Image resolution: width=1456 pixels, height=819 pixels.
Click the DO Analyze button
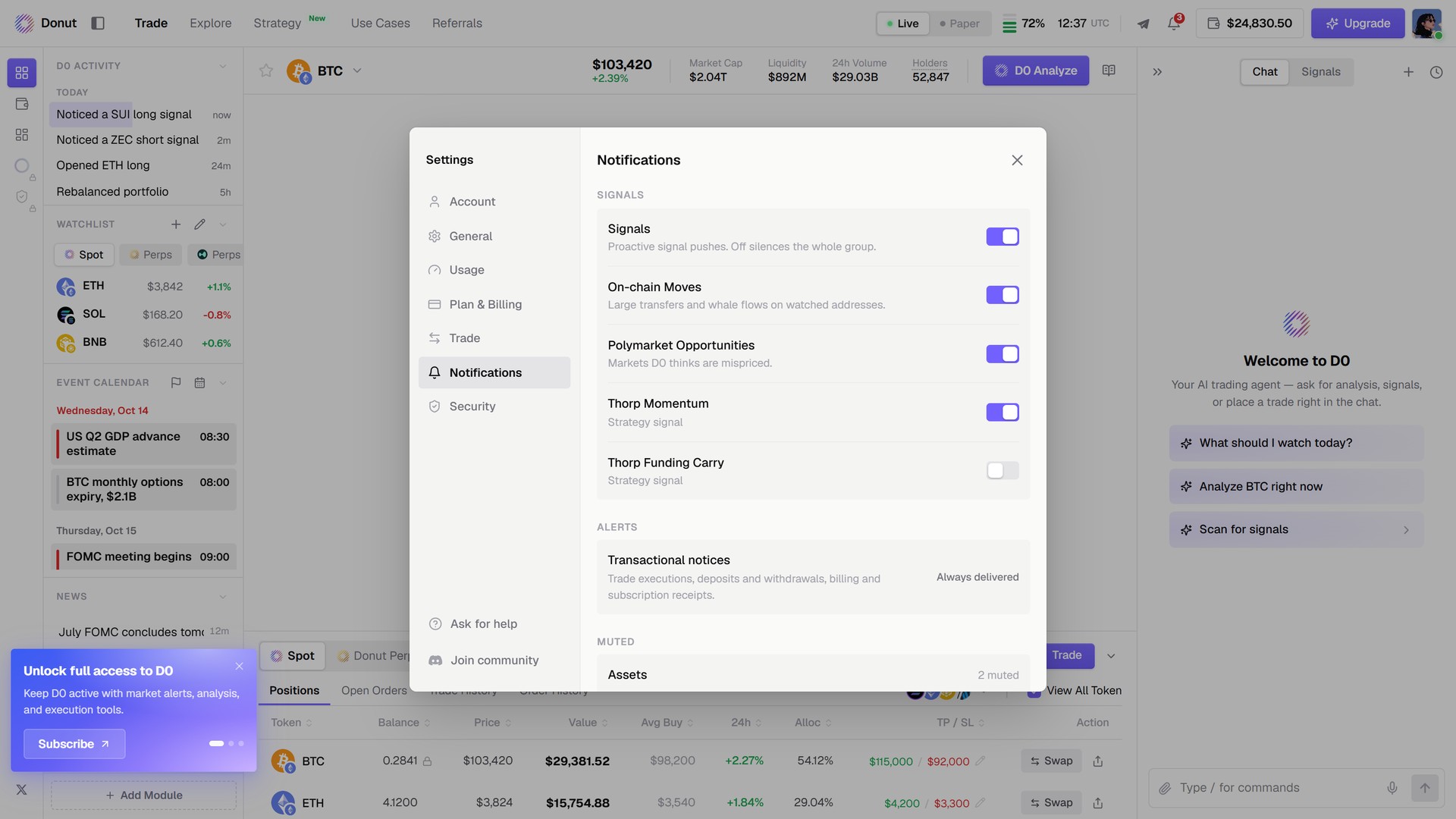click(1036, 71)
